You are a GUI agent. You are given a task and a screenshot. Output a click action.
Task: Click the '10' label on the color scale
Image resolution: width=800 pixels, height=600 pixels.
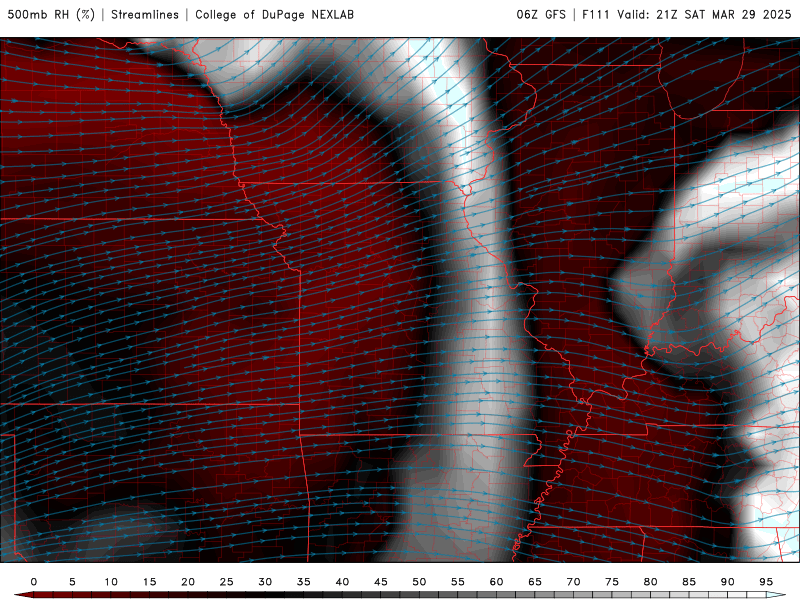(111, 582)
